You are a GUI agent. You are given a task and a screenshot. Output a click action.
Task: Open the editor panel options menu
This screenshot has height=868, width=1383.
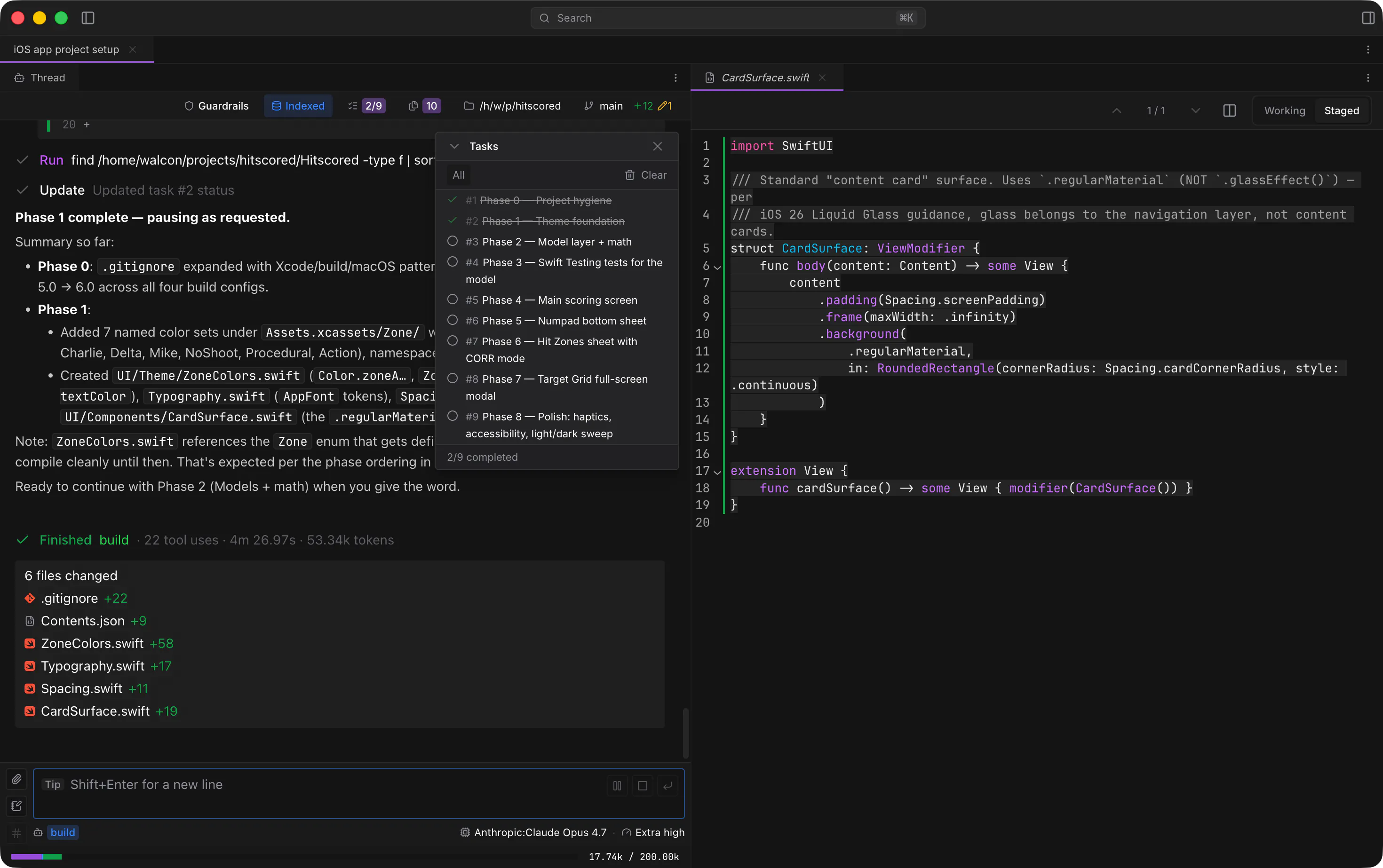click(1368, 78)
